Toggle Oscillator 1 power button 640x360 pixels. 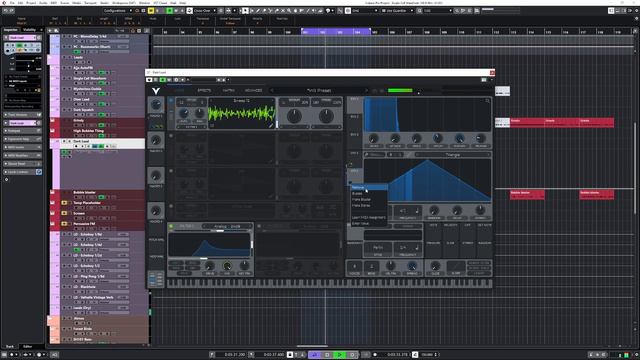pos(171,100)
